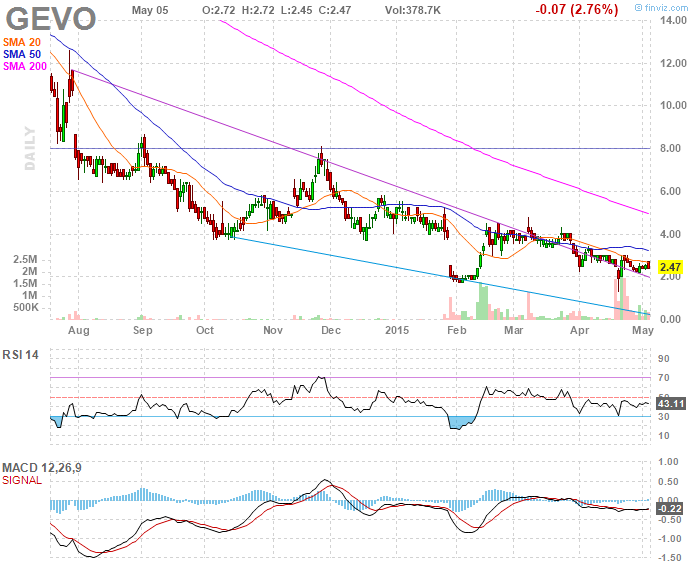The height and width of the screenshot is (566, 700).
Task: Click the 43.11 RSI value tag
Action: coord(671,404)
